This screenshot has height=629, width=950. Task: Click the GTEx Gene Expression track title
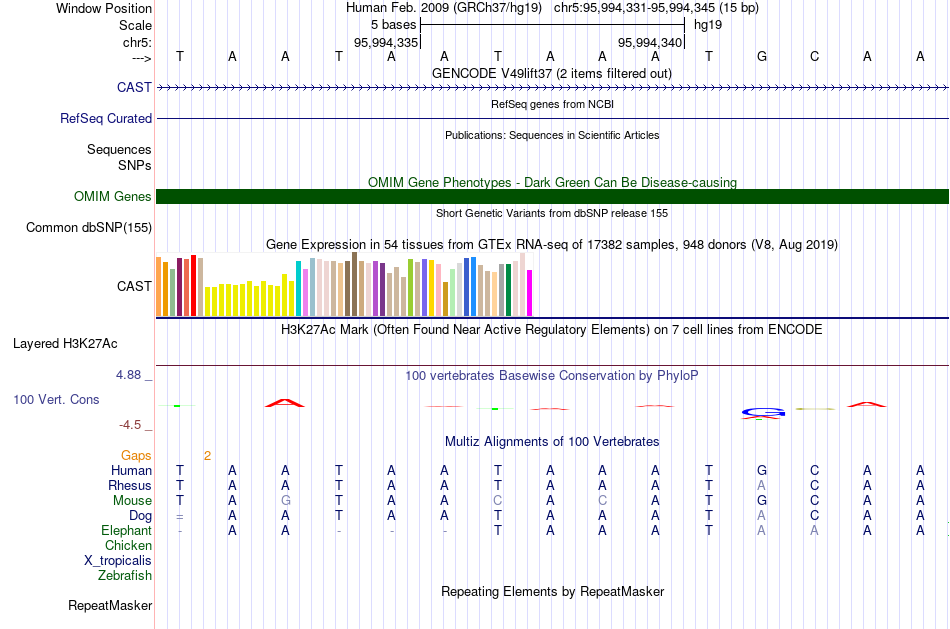[x=552, y=245]
